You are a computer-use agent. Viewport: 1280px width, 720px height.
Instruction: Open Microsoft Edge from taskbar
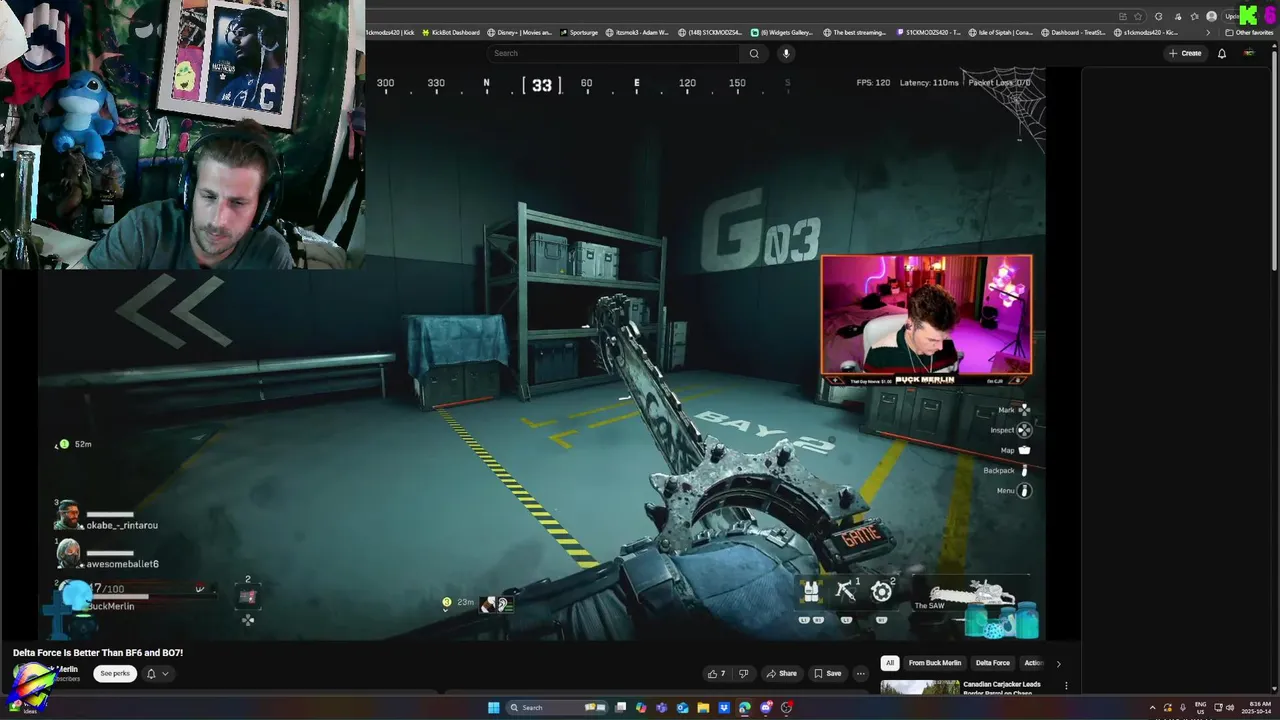744,708
